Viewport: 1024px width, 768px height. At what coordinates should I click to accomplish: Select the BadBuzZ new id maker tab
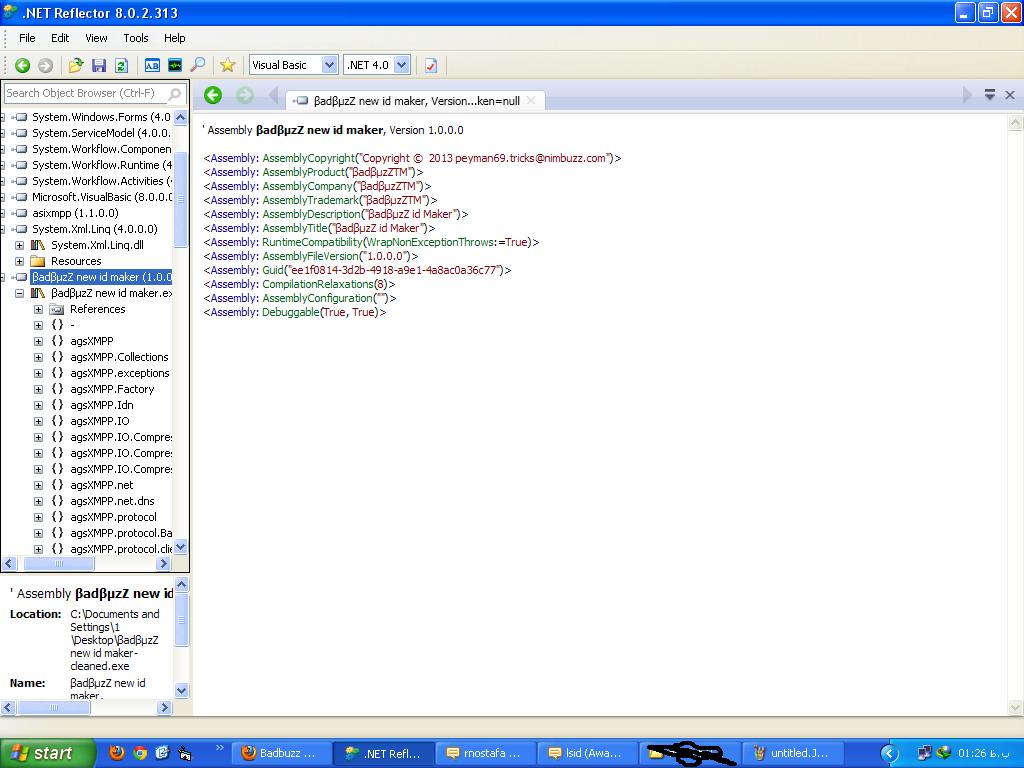point(416,101)
